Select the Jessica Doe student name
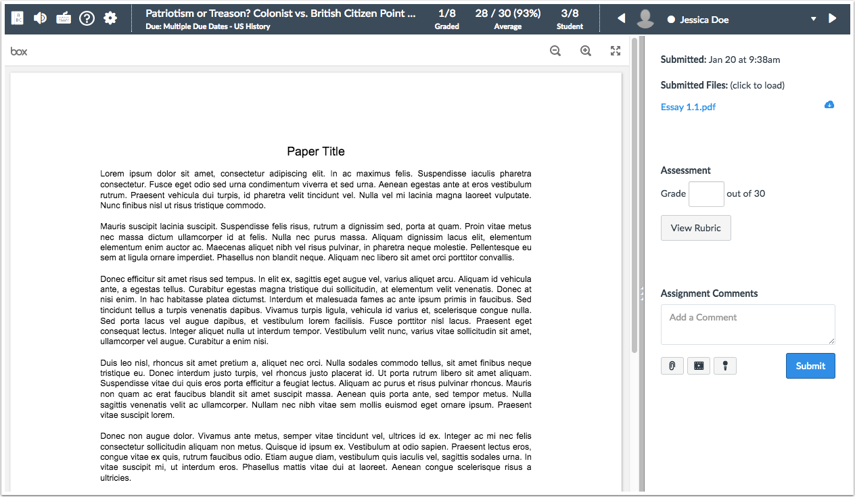The width and height of the screenshot is (855, 497). [x=704, y=20]
